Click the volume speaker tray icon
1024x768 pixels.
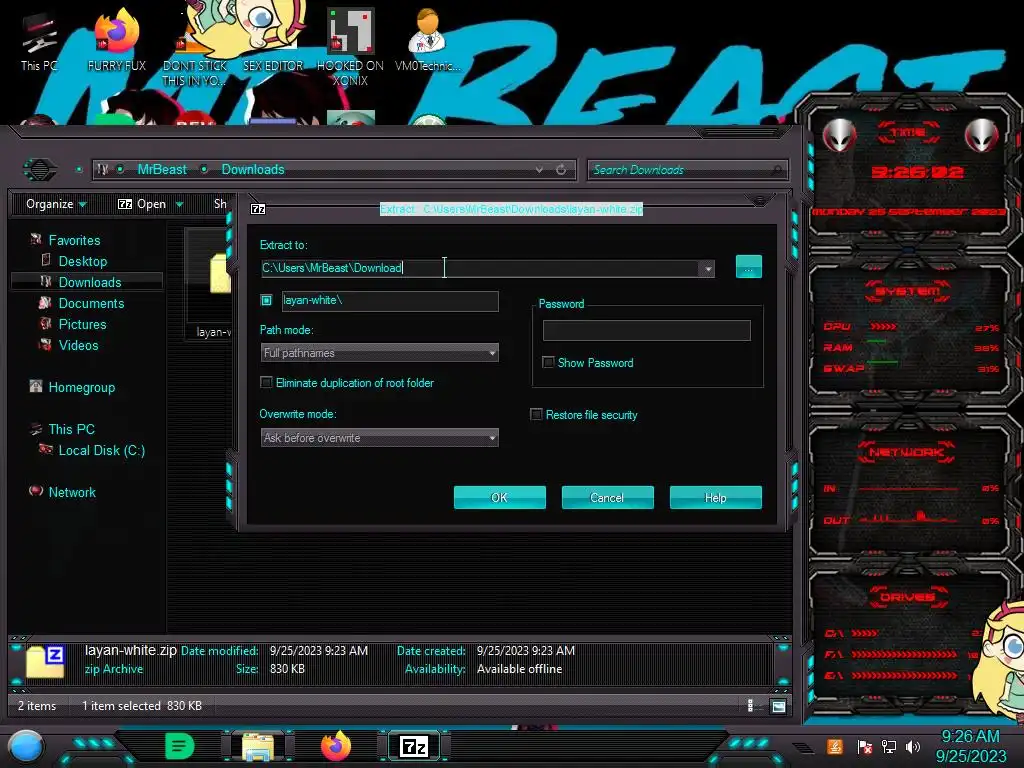913,746
